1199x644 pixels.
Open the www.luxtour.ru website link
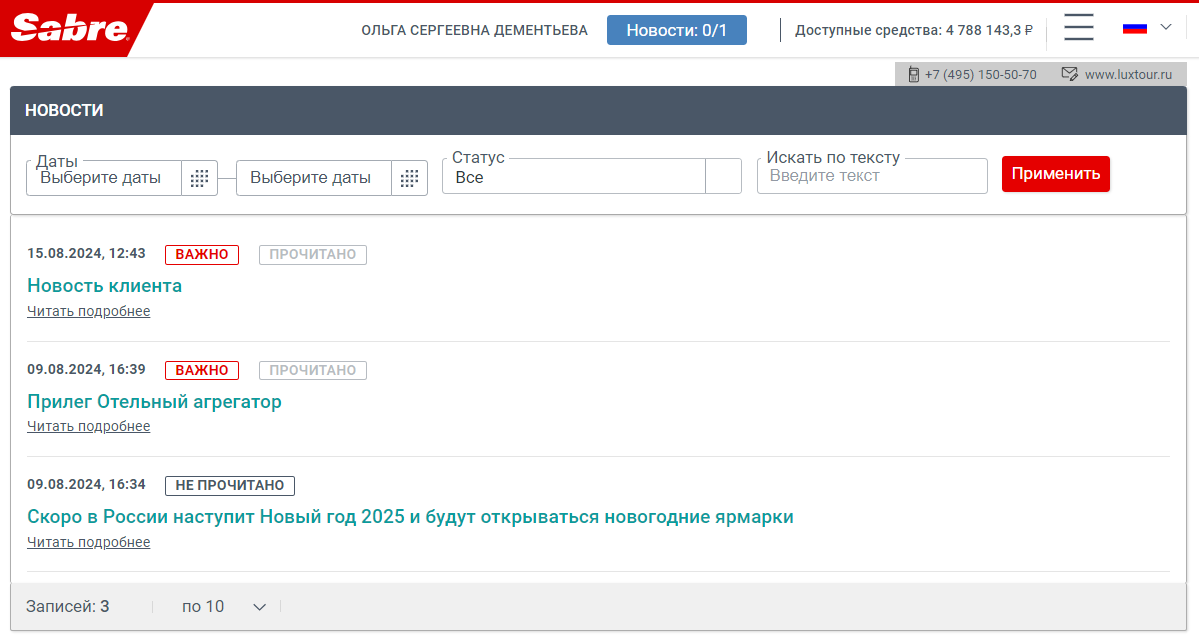tap(1128, 74)
